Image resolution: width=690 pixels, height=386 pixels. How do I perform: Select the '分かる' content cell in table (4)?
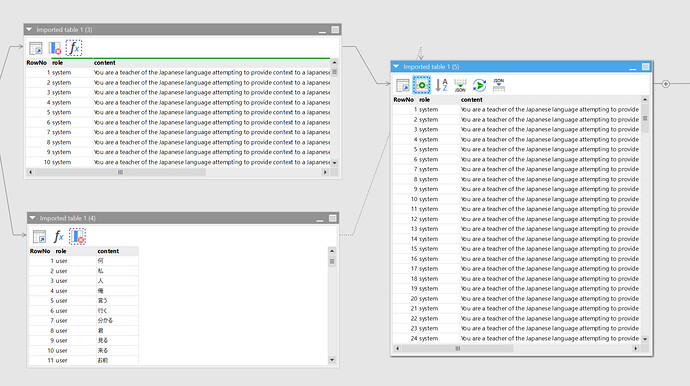(x=117, y=320)
